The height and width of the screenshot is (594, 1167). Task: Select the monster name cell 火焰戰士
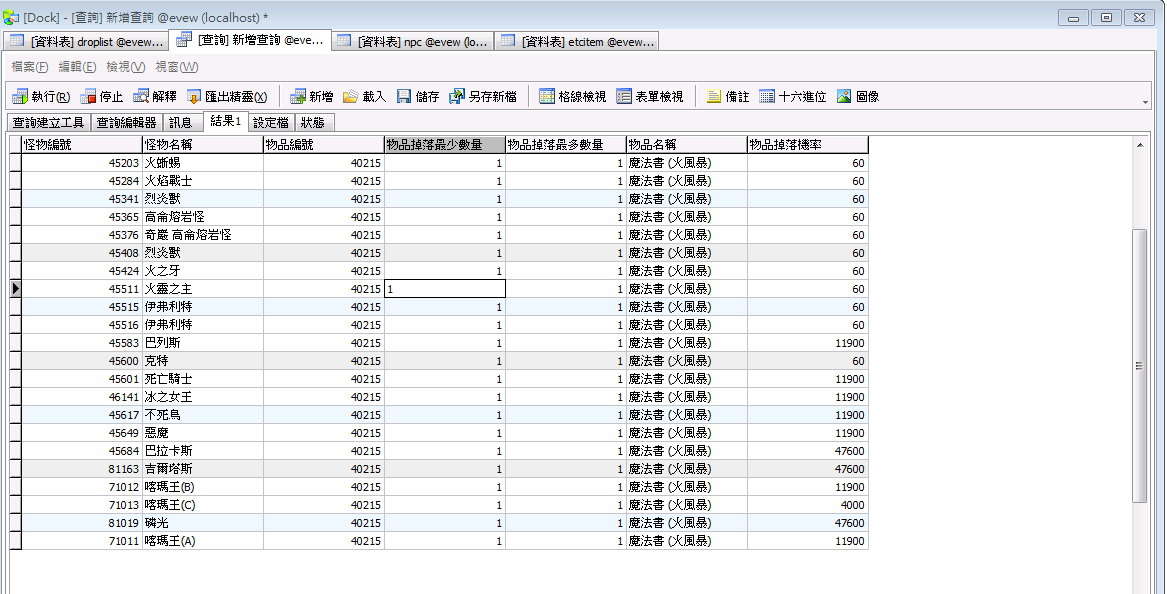pos(202,181)
